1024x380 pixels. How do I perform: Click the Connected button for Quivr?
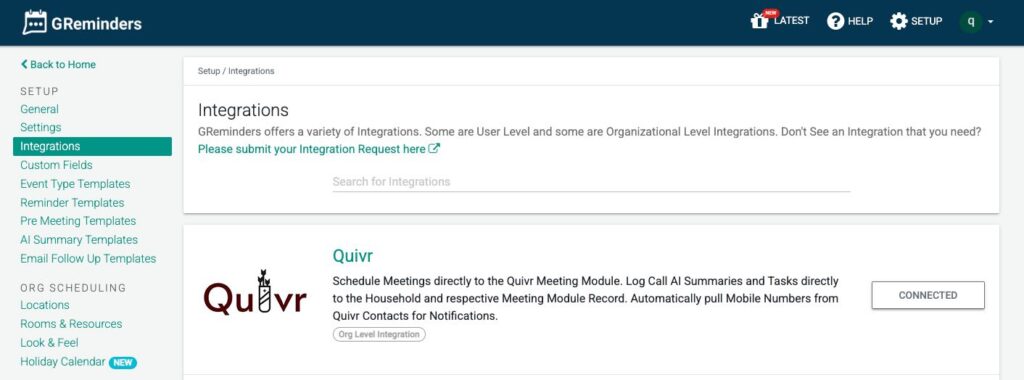(x=928, y=295)
